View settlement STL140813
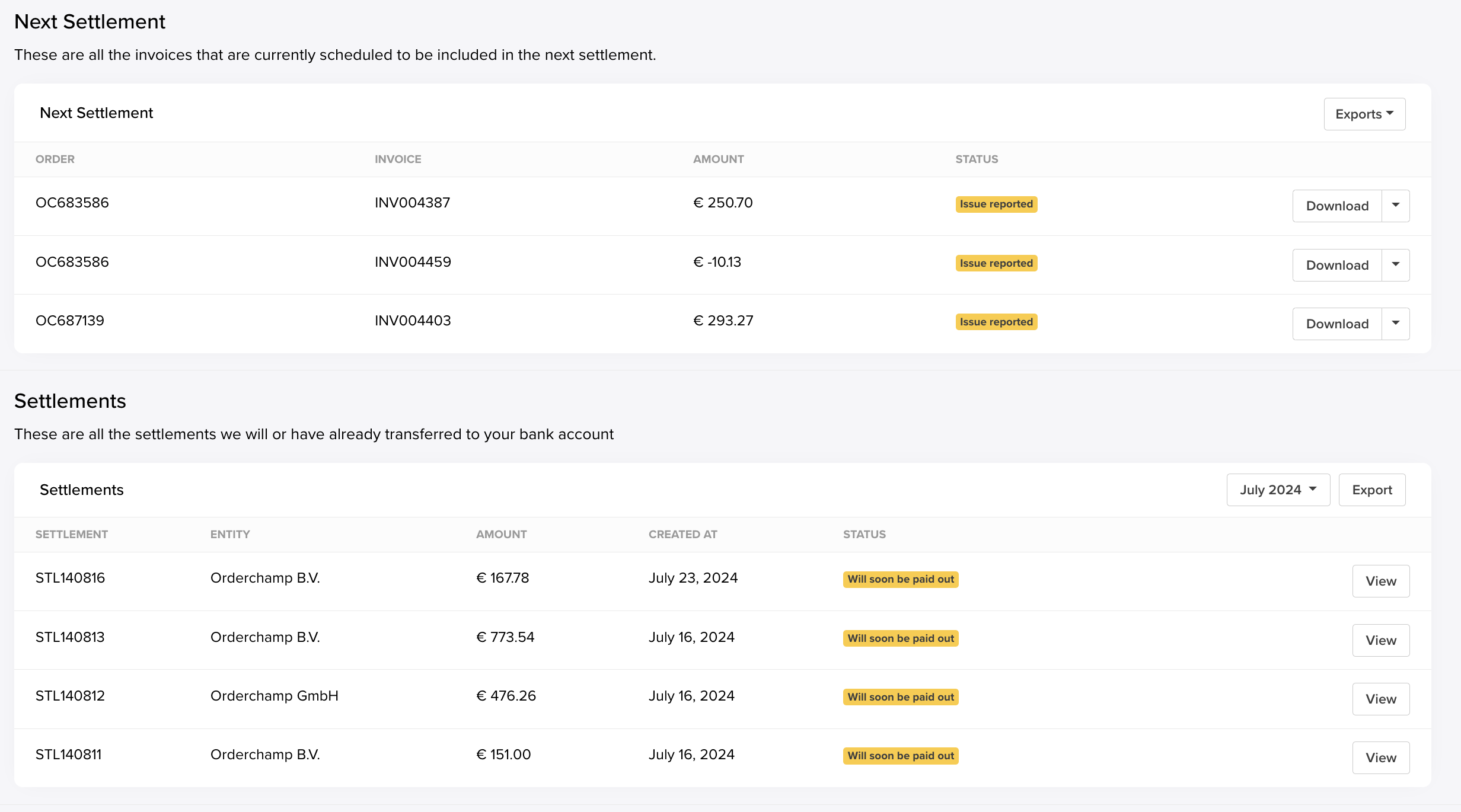 (x=1380, y=640)
